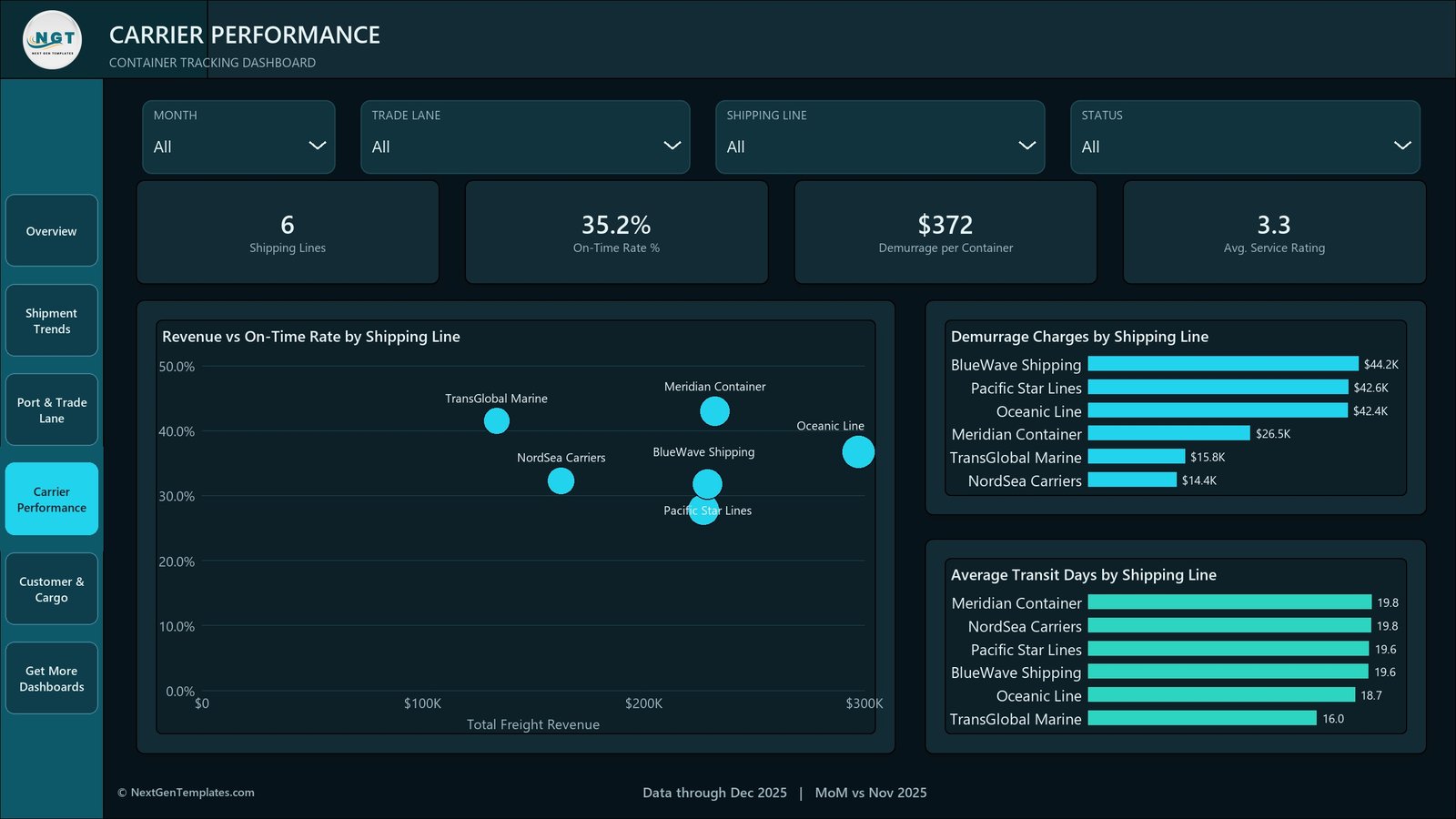
Task: Open the Month filter dropdown
Action: pyautogui.click(x=238, y=137)
